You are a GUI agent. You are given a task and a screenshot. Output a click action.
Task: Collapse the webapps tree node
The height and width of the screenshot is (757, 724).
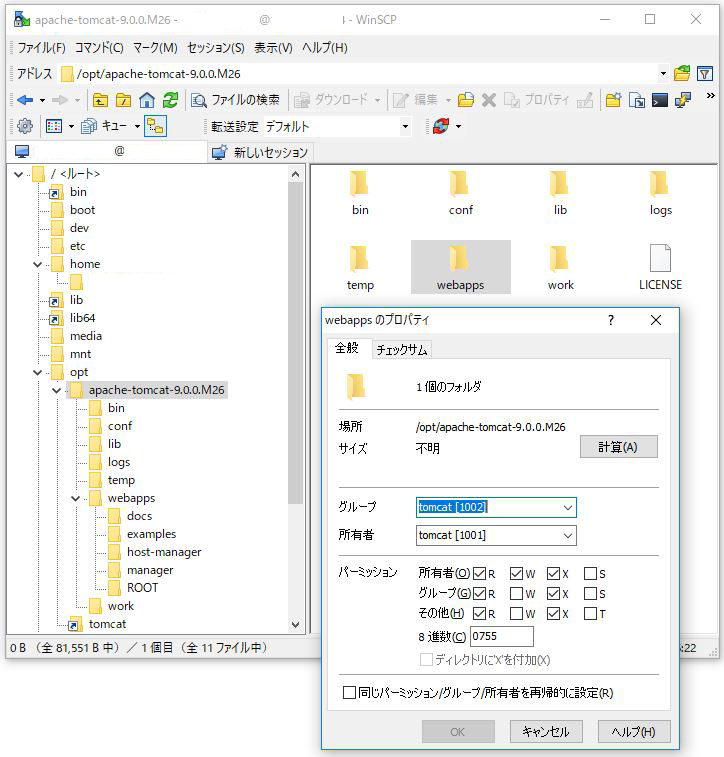[x=75, y=499]
